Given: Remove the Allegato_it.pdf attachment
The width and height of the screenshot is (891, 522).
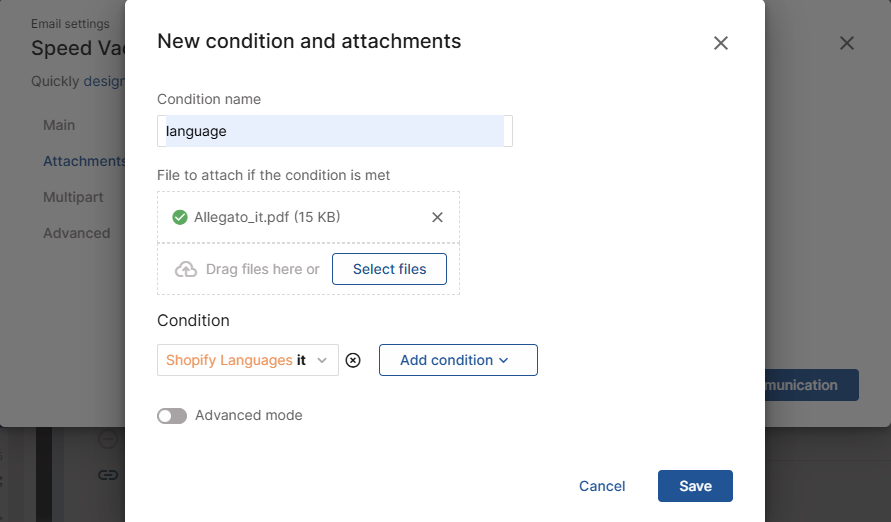Looking at the screenshot, I should tap(437, 217).
